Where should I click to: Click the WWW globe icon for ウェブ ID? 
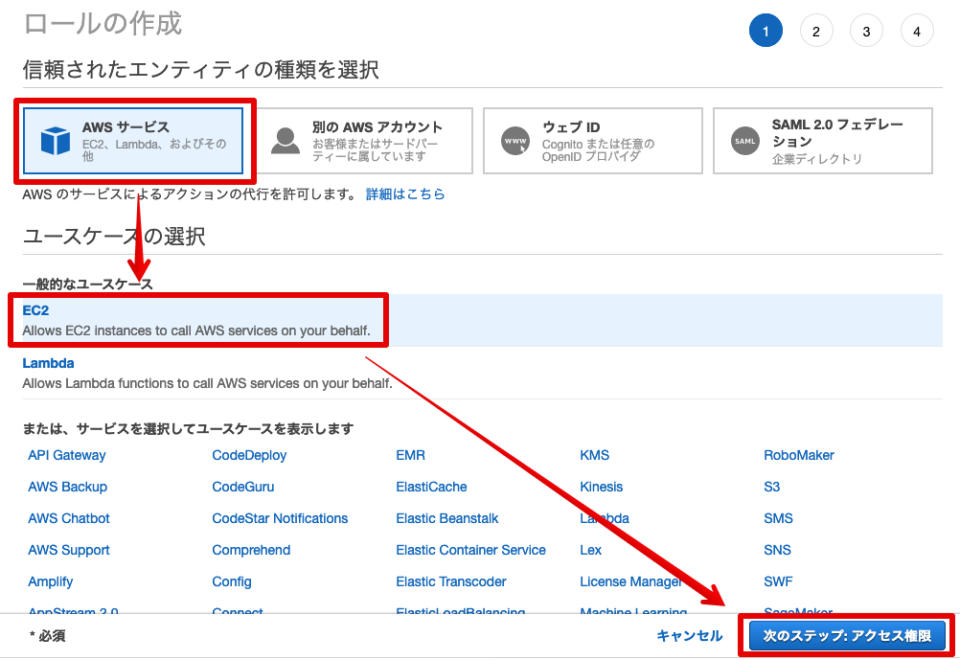pos(514,141)
